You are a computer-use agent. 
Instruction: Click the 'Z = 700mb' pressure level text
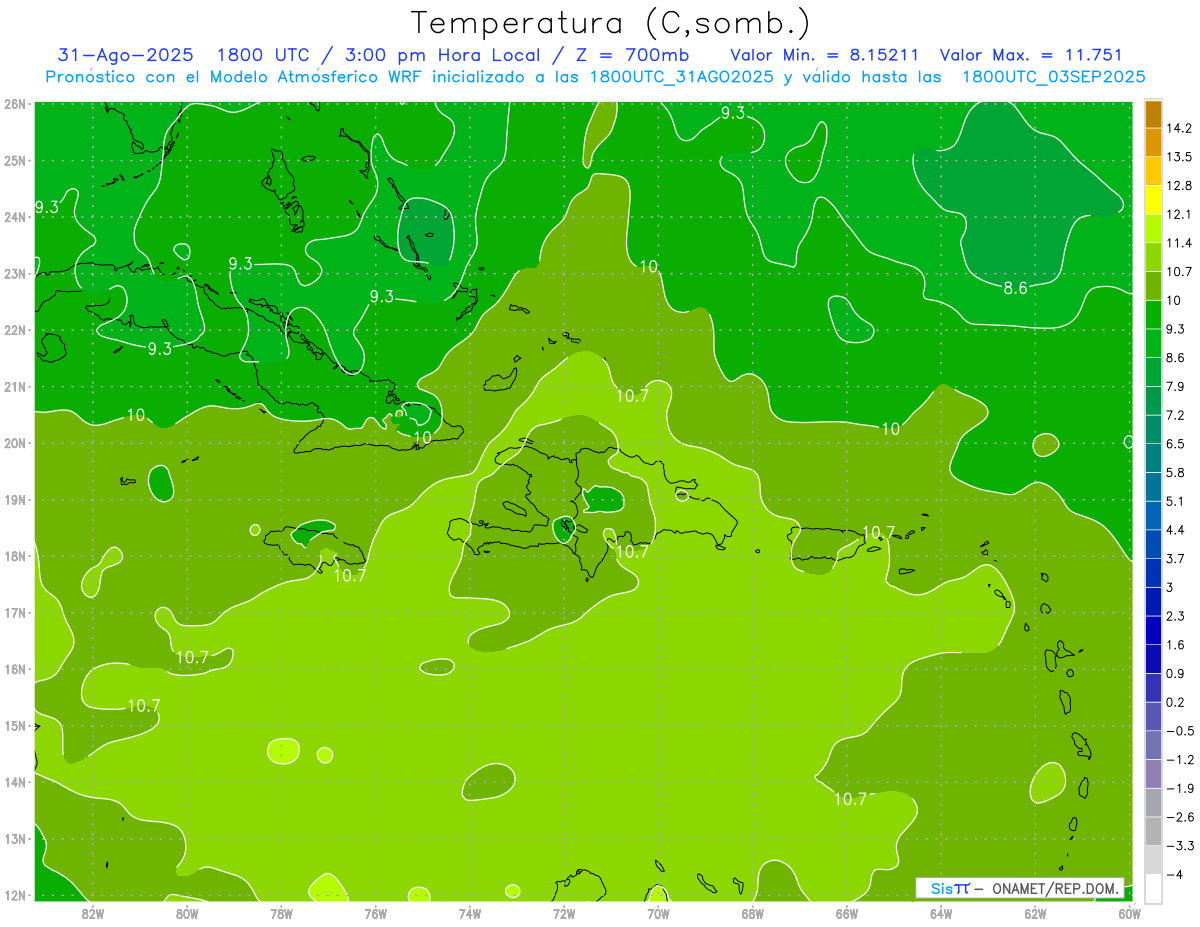tap(631, 55)
